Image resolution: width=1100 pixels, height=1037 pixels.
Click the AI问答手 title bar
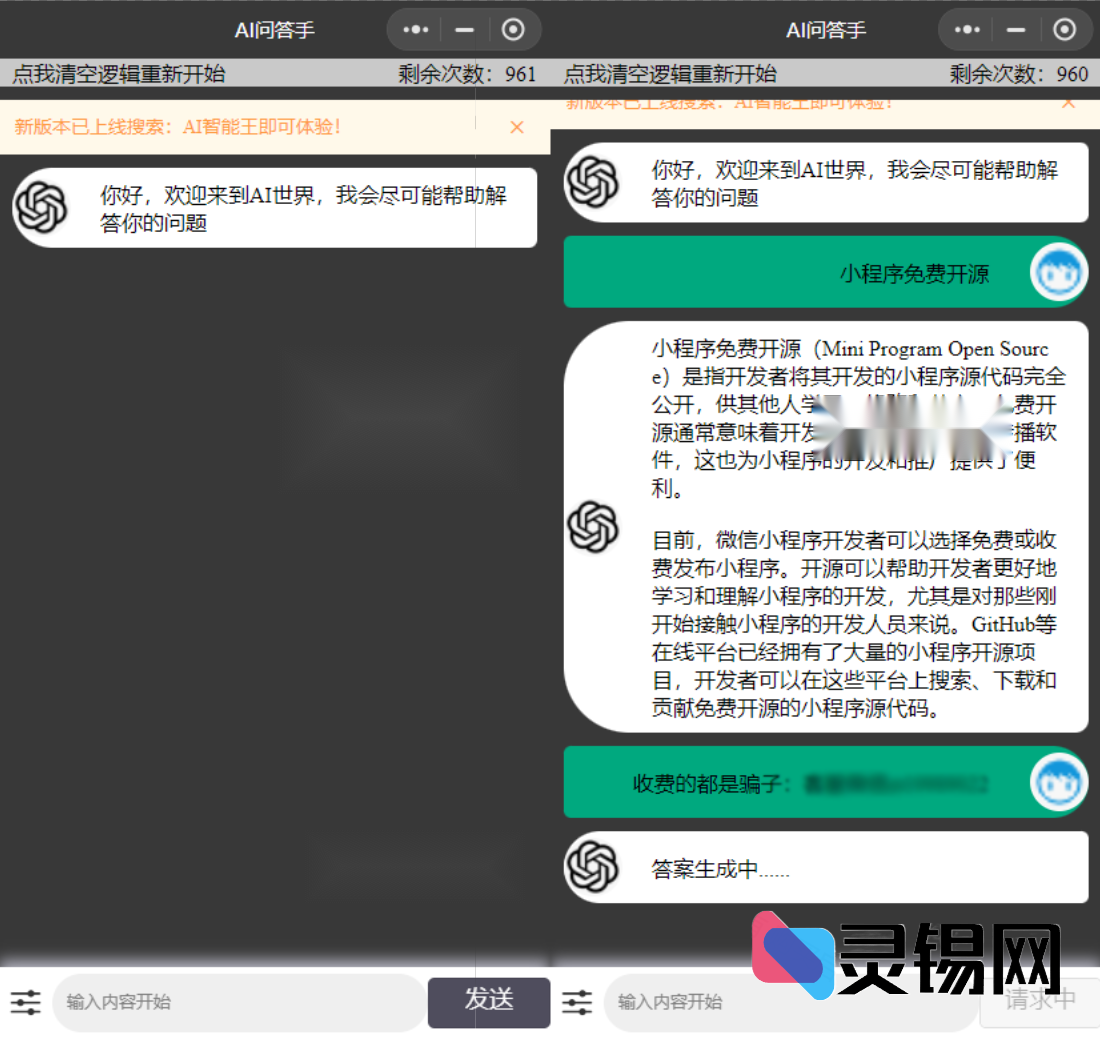274,30
